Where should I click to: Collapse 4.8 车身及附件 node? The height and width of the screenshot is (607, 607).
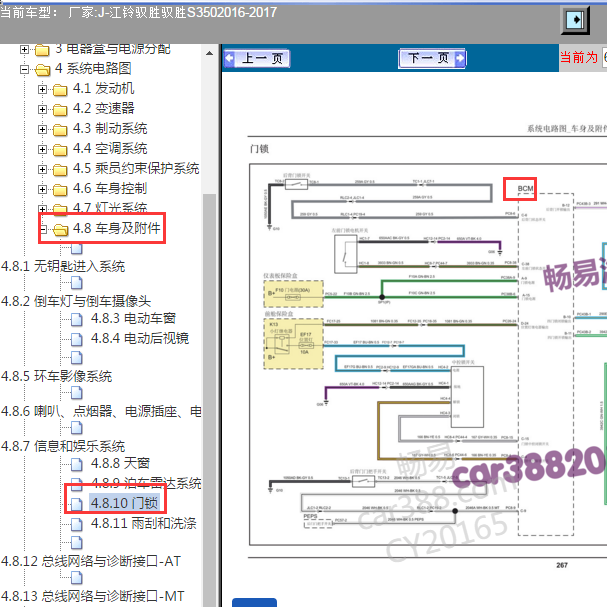[43, 229]
